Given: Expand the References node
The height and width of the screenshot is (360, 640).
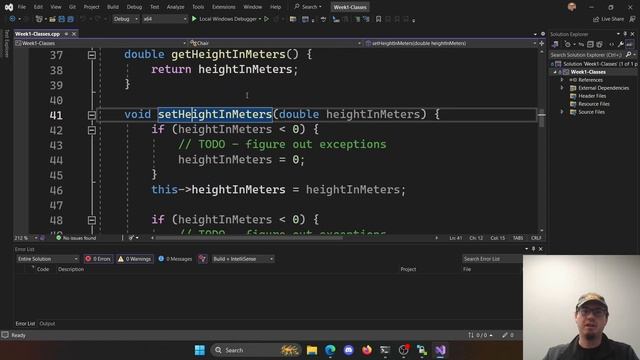Looking at the screenshot, I should click(x=562, y=80).
